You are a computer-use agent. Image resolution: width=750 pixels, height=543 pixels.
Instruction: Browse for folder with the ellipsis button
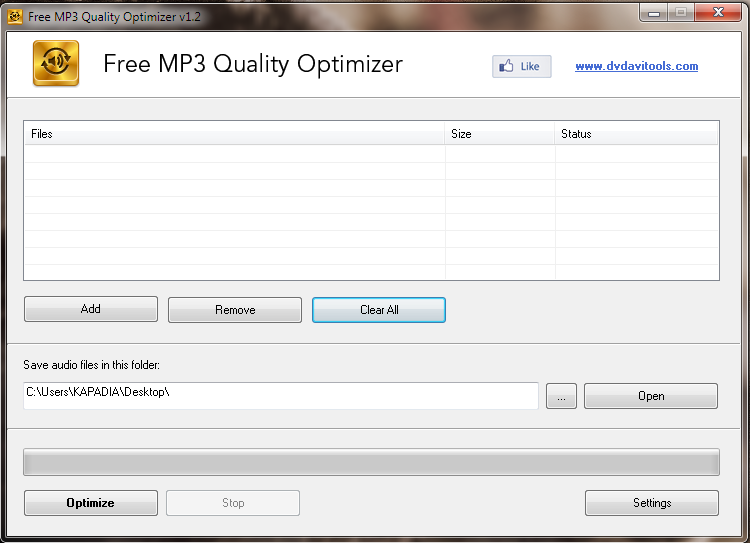click(x=561, y=396)
